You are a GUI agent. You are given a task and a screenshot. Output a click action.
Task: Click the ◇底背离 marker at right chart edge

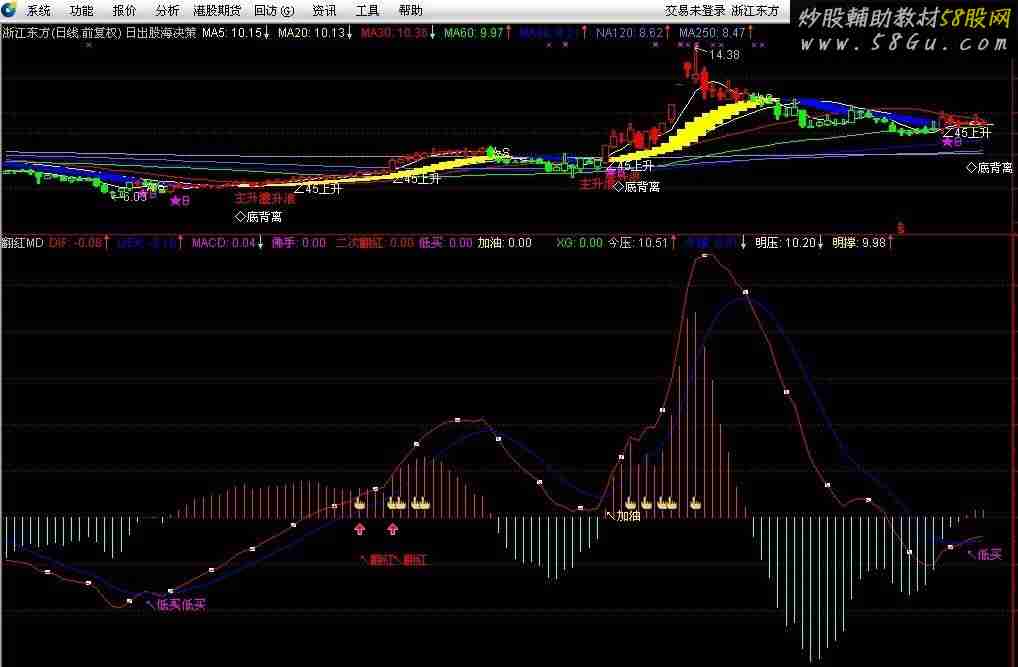tap(989, 168)
